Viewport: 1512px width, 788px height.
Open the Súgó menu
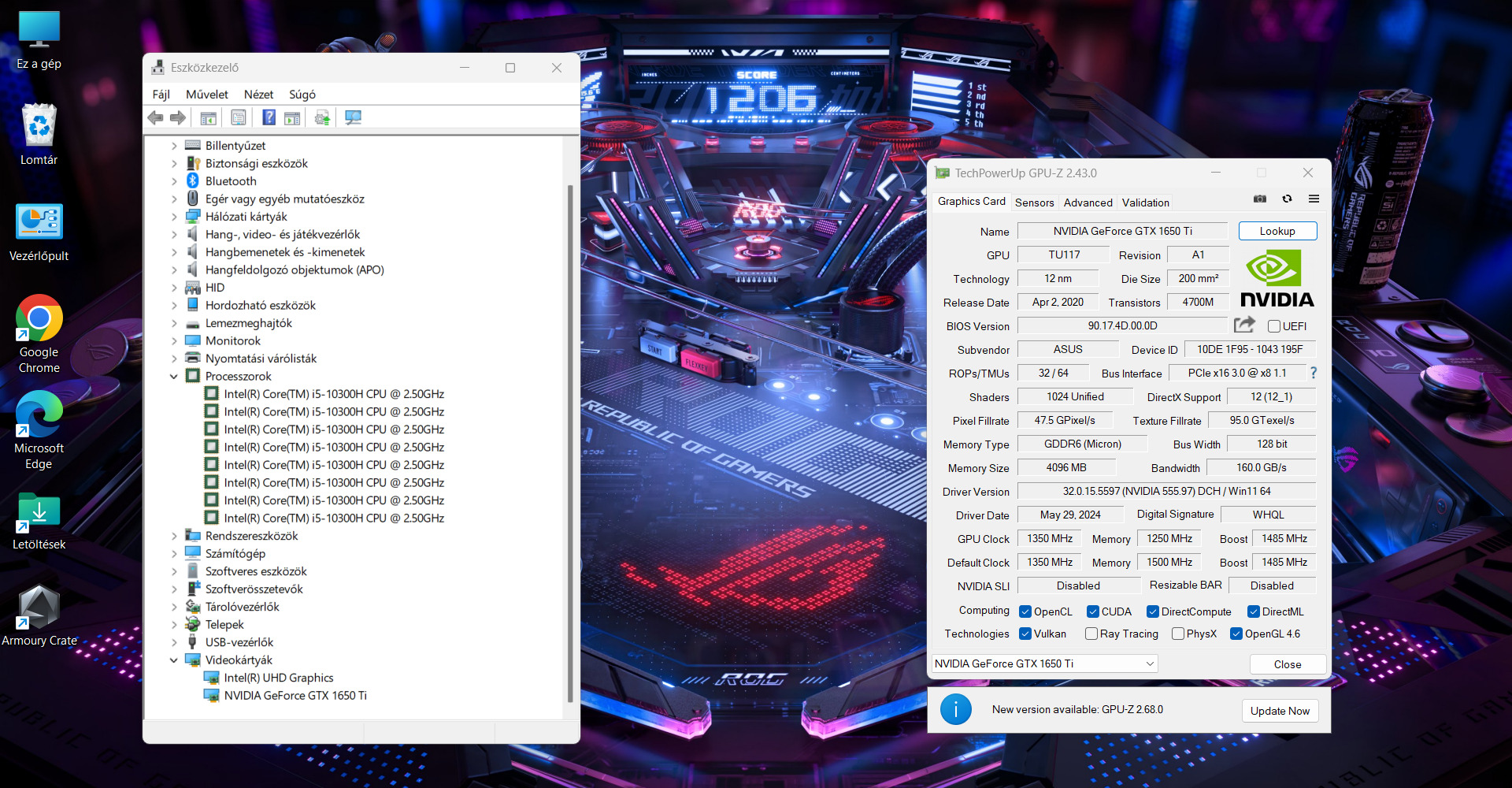click(302, 95)
